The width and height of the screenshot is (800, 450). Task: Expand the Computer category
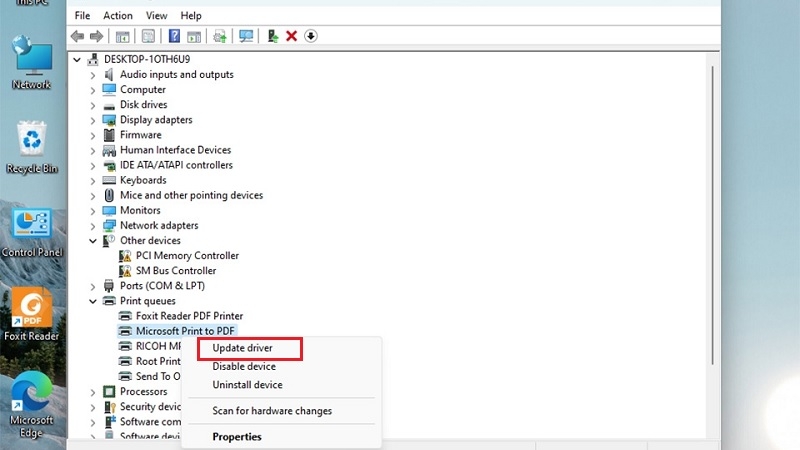(x=93, y=90)
